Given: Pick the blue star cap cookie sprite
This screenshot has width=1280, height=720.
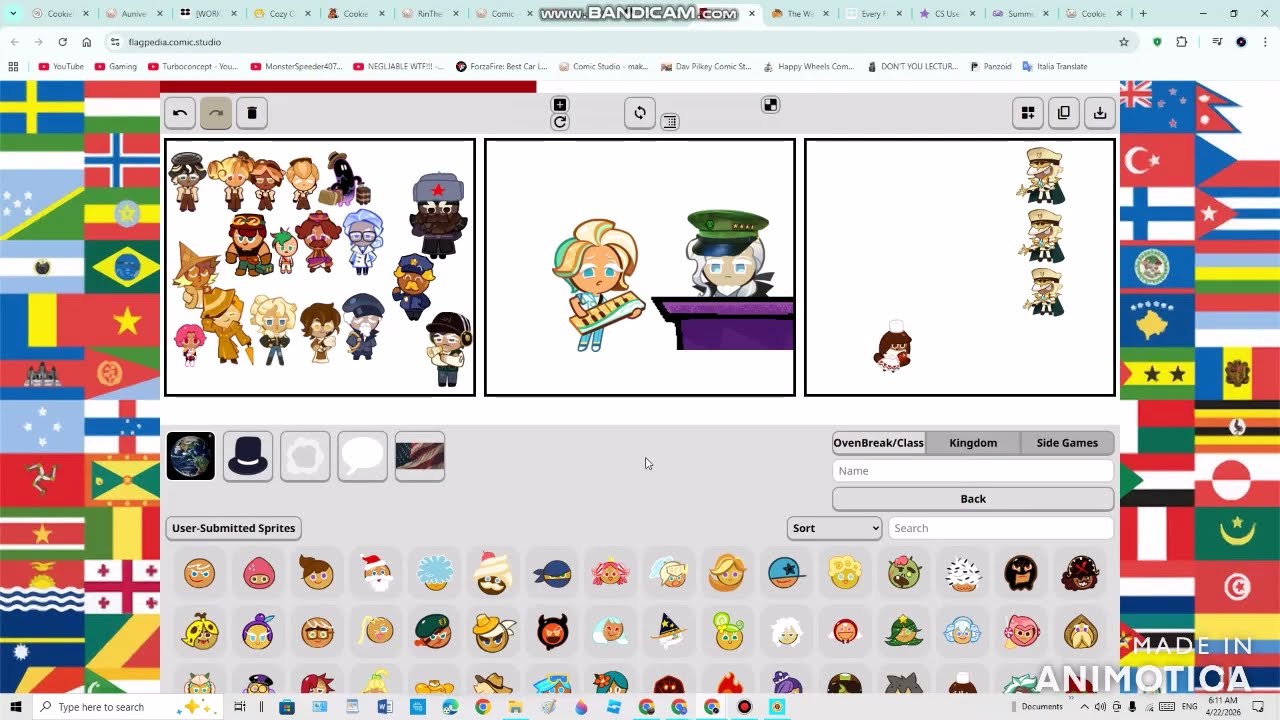Looking at the screenshot, I should point(787,573).
